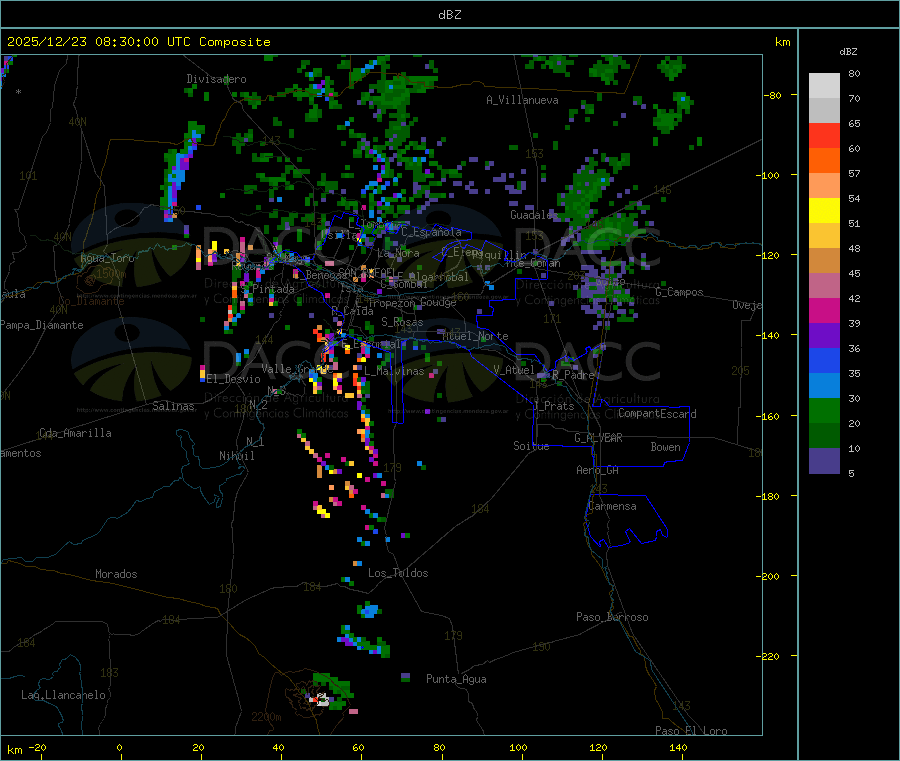This screenshot has height=761, width=900.
Task: Click the 'Los_Toldos' map label
Action: tap(398, 573)
